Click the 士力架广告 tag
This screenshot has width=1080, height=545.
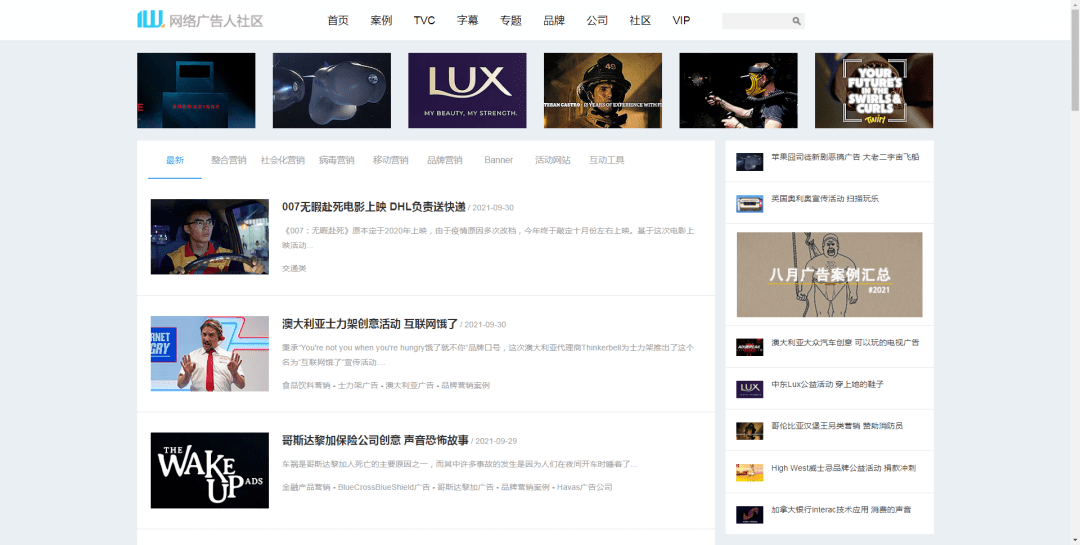point(358,385)
